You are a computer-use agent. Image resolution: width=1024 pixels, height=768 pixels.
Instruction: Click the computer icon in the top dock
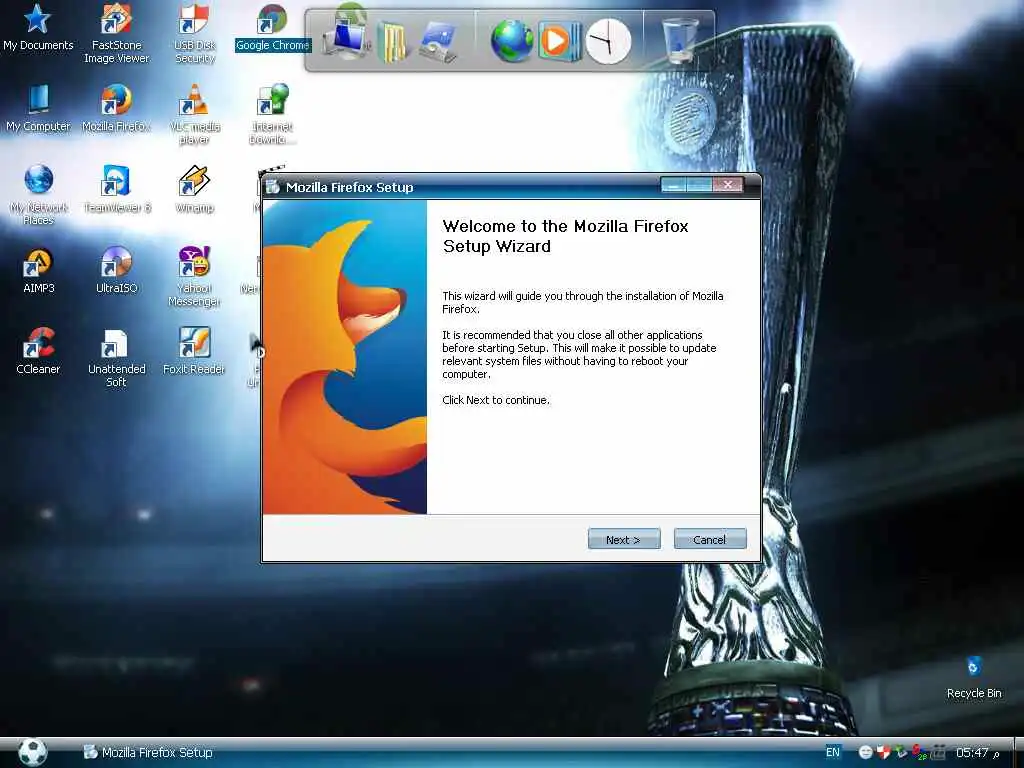coord(346,39)
